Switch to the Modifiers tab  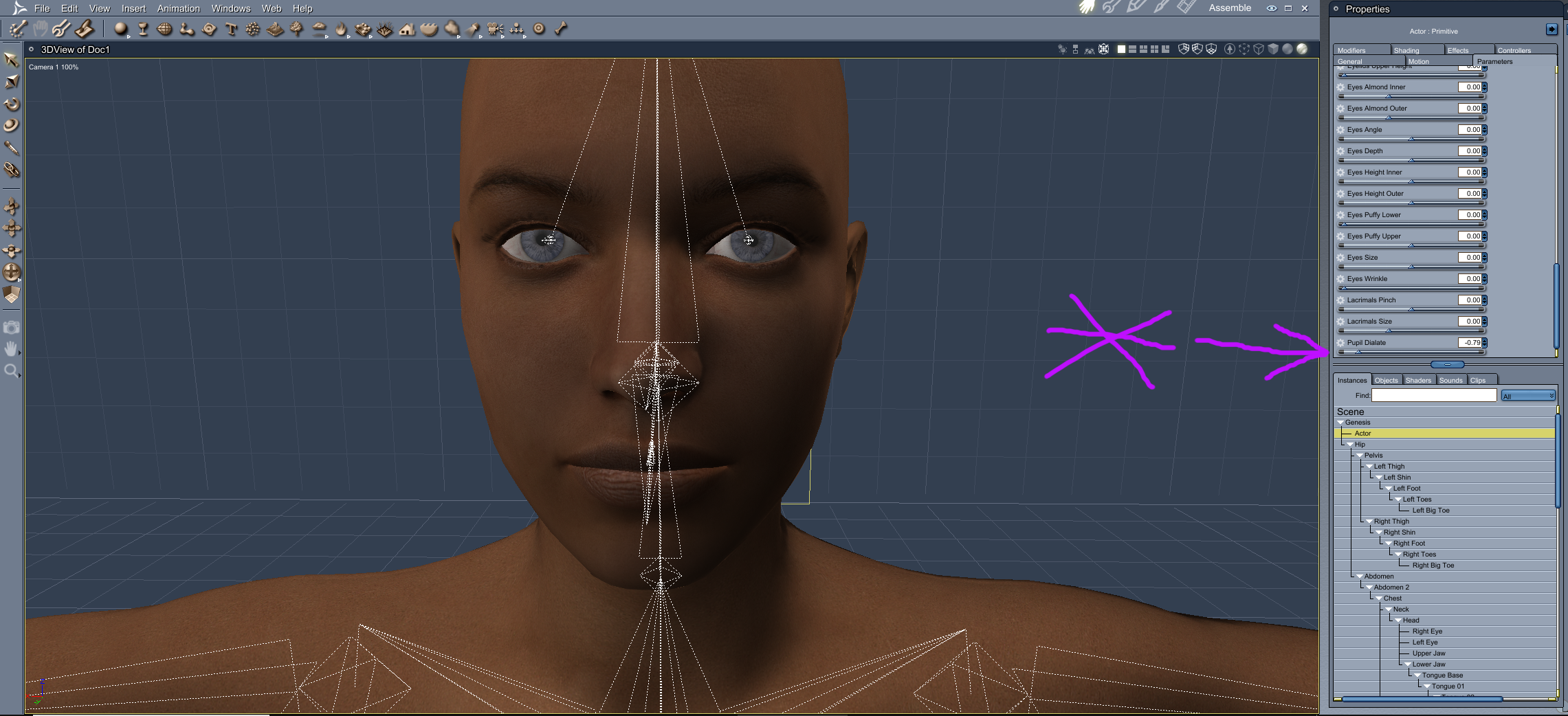click(1361, 50)
